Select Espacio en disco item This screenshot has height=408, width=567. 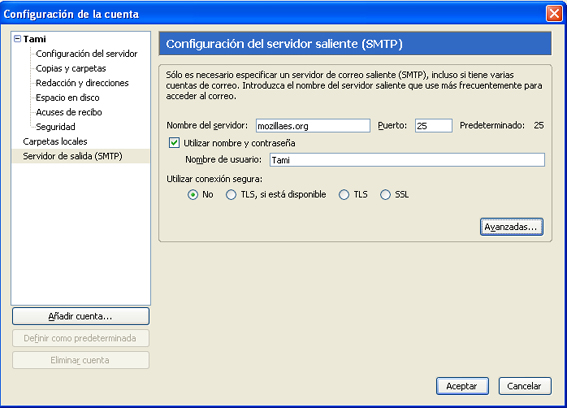click(67, 98)
